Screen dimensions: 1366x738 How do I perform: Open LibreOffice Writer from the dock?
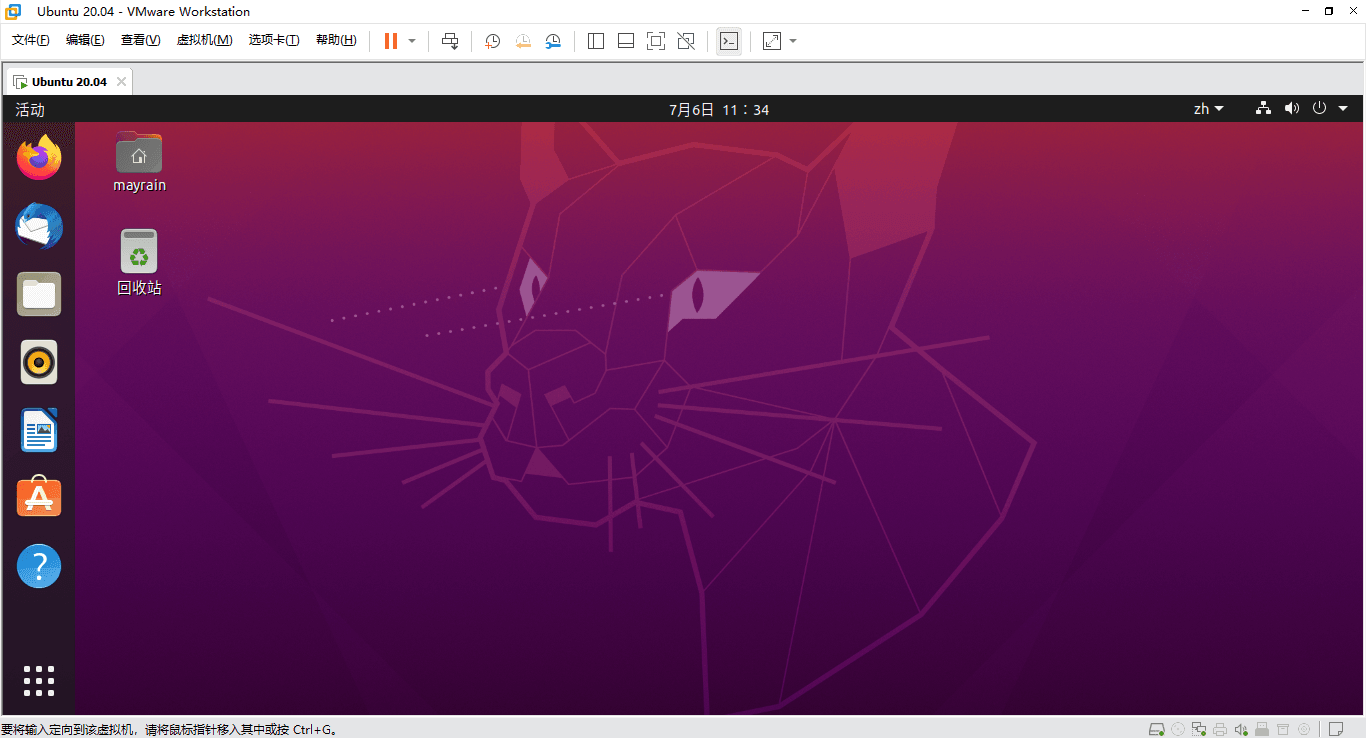click(x=39, y=430)
